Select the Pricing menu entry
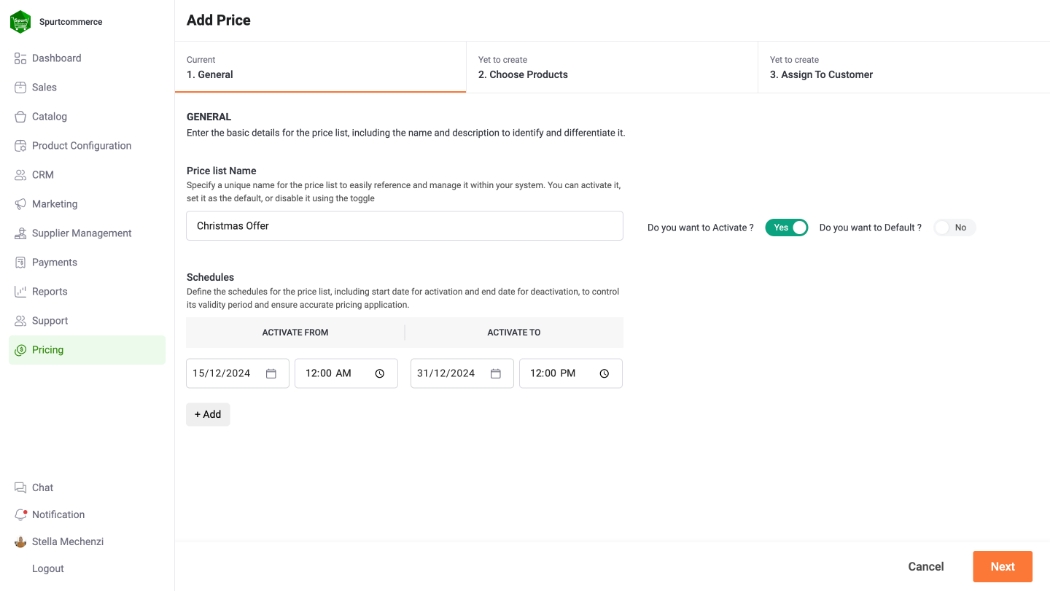 pos(87,350)
